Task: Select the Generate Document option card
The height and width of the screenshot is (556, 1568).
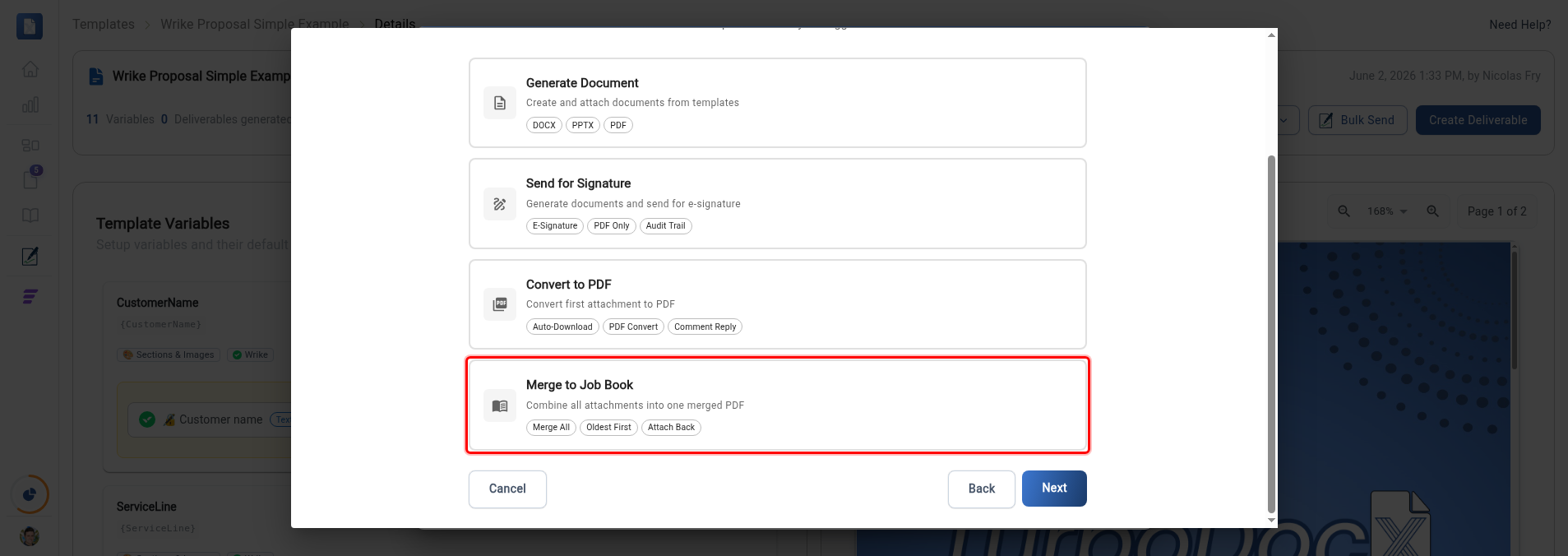Action: point(777,103)
